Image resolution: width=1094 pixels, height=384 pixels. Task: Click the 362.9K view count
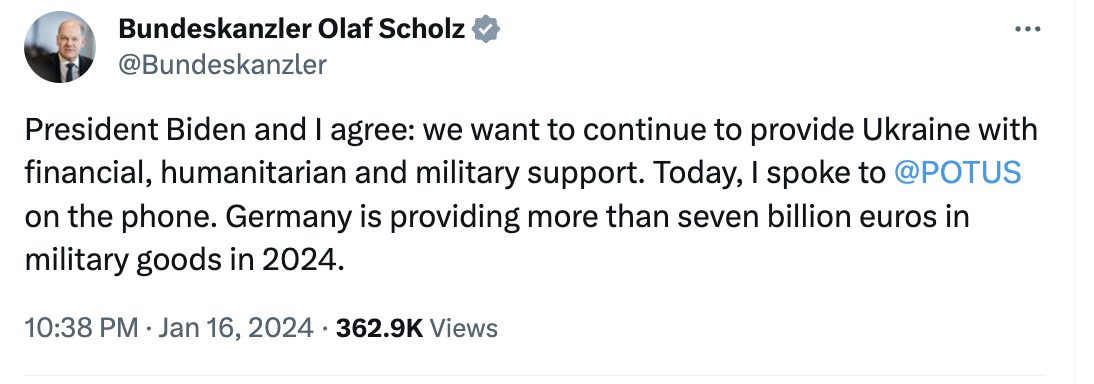pyautogui.click(x=380, y=327)
